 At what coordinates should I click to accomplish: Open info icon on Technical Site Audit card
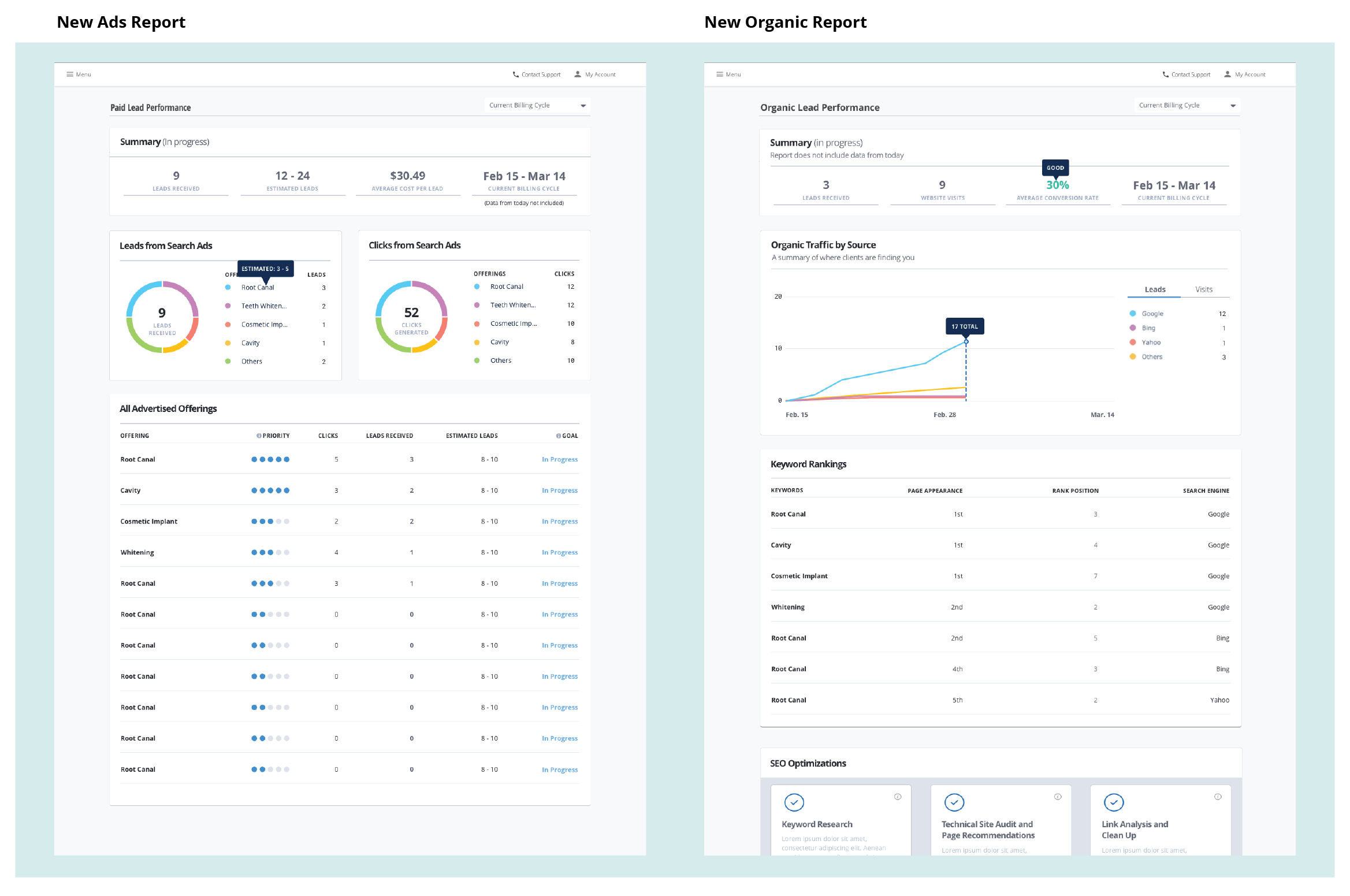[x=1058, y=797]
